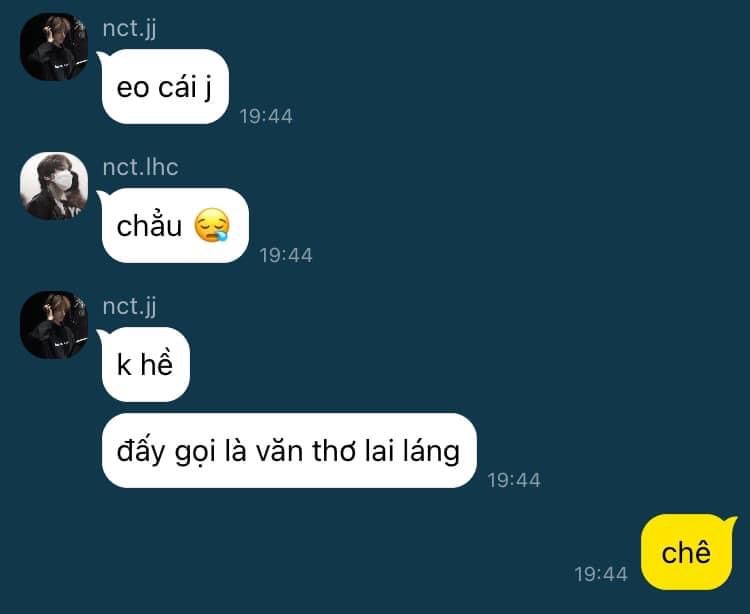The image size is (750, 614).
Task: Tap the sleepy face emoji in message
Action: tap(212, 225)
